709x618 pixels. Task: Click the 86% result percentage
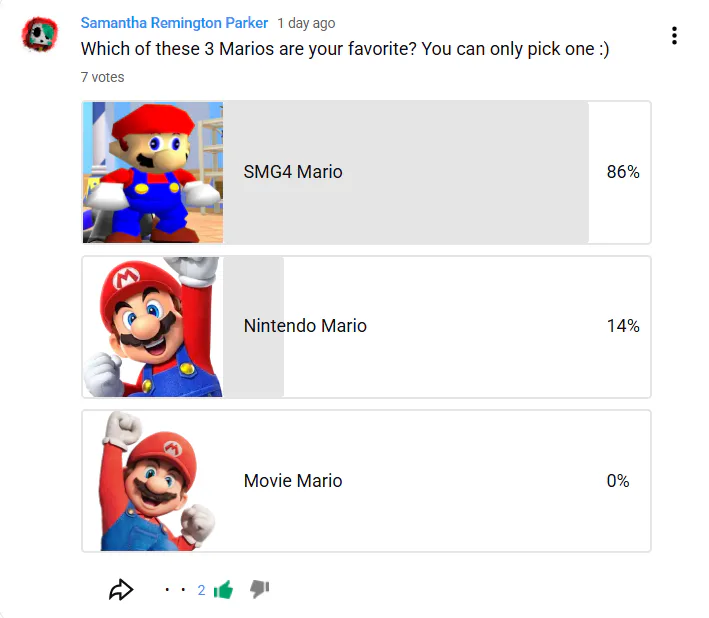(622, 172)
